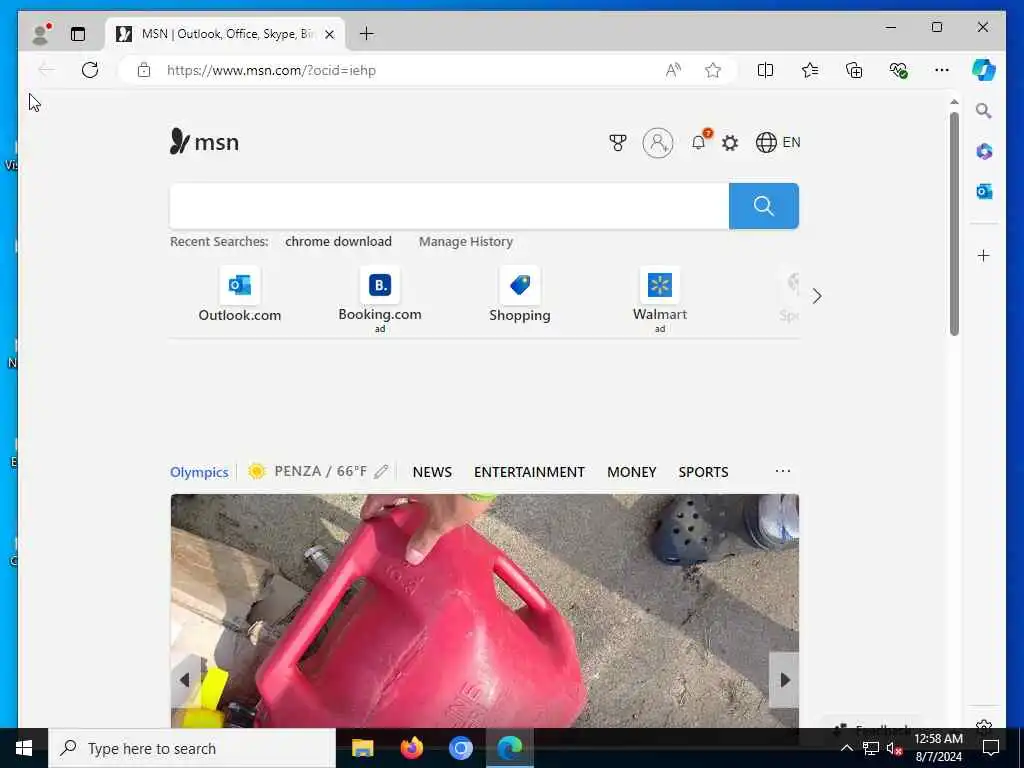Go to previous slideshow story
1024x768 pixels.
coord(185,680)
